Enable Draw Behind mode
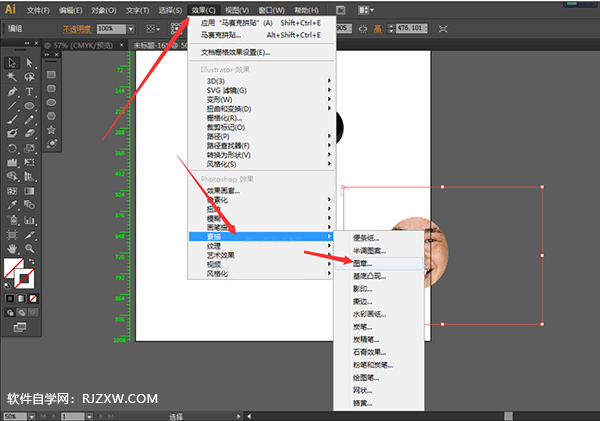 [22, 313]
